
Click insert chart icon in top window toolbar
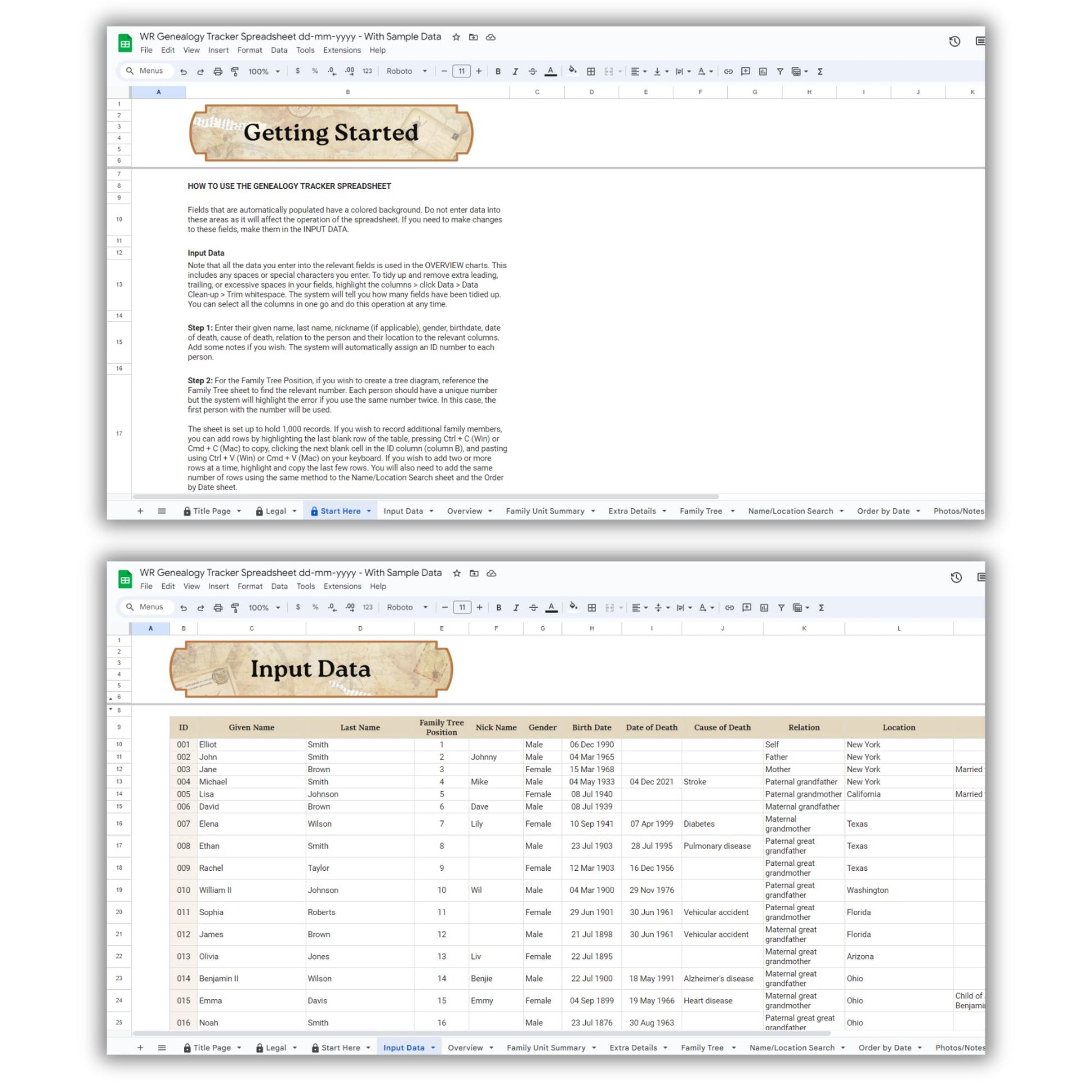point(763,71)
